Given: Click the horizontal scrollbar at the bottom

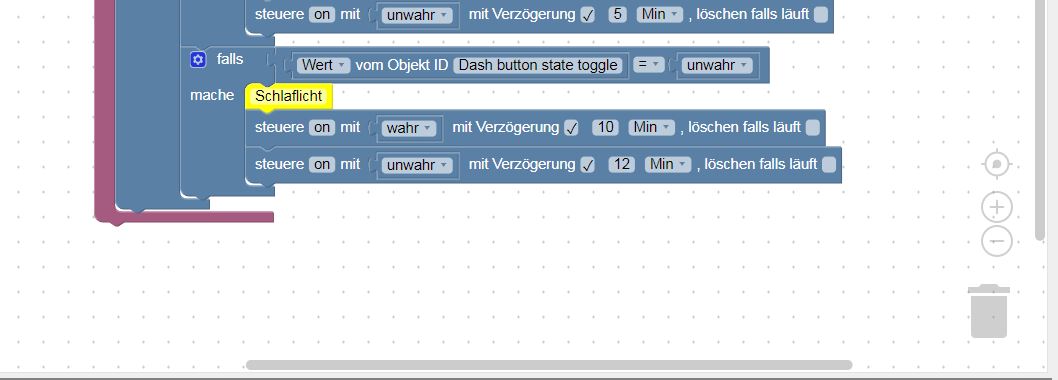Looking at the screenshot, I should pyautogui.click(x=549, y=365).
